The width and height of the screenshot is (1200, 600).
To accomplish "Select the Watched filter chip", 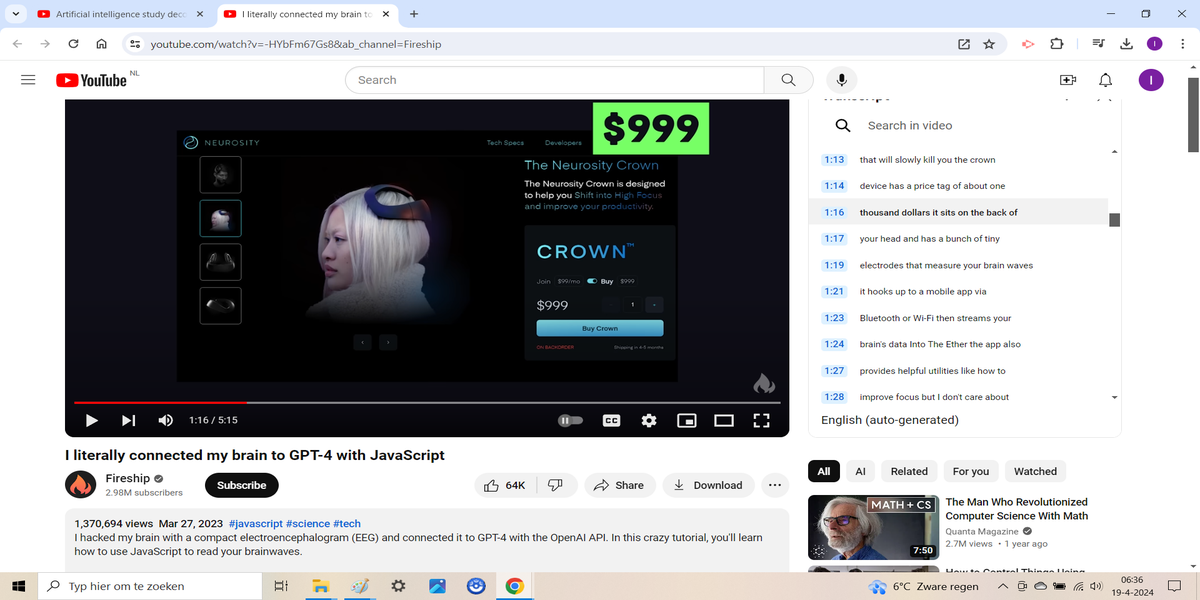I will coord(1035,471).
